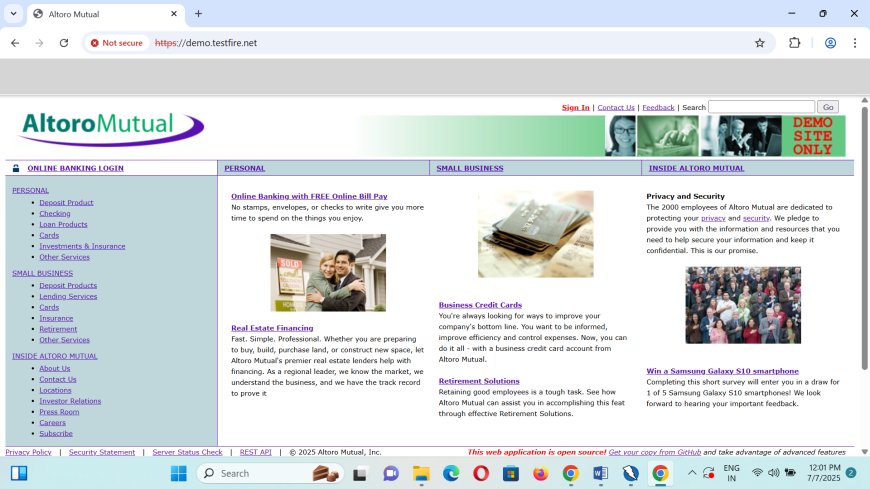
Task: Open the PERSONAL navigation tab
Action: (x=244, y=168)
